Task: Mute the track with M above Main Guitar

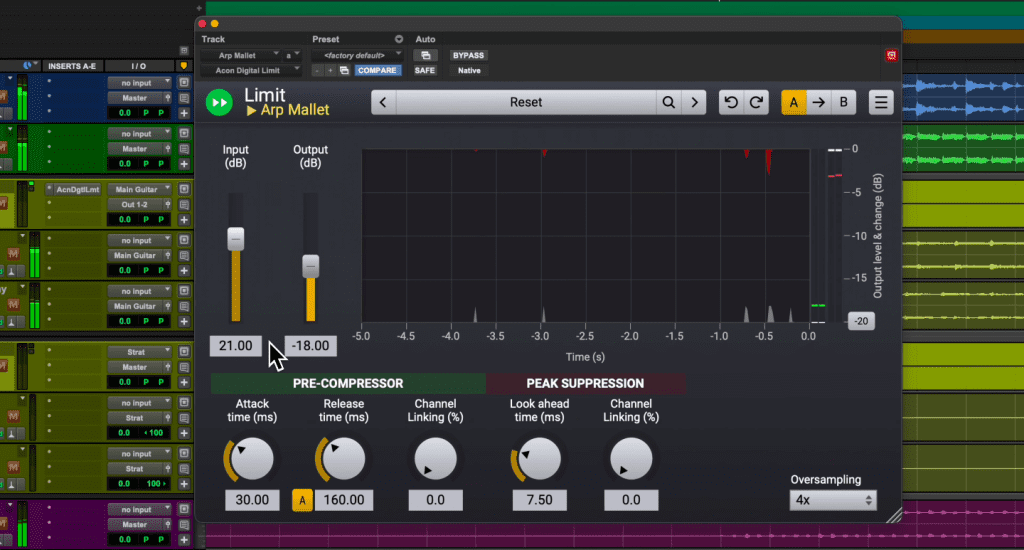Action: (14, 253)
